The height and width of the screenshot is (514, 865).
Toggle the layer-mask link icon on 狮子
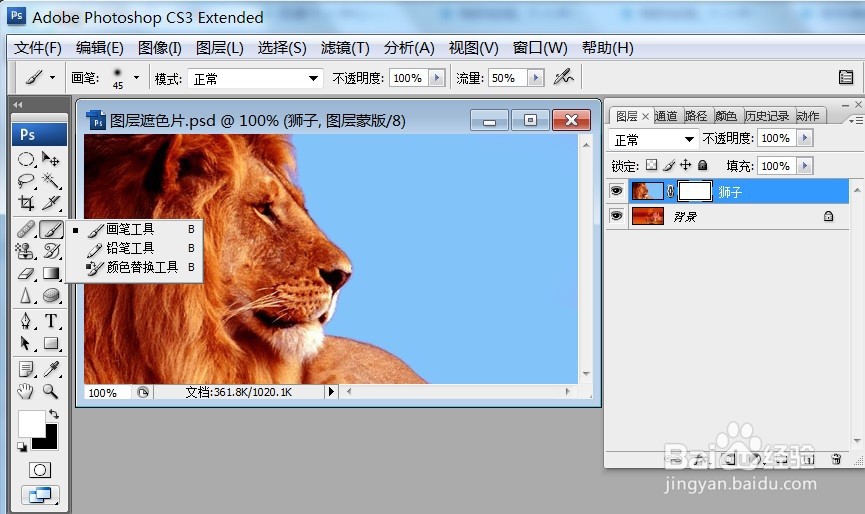coord(670,191)
